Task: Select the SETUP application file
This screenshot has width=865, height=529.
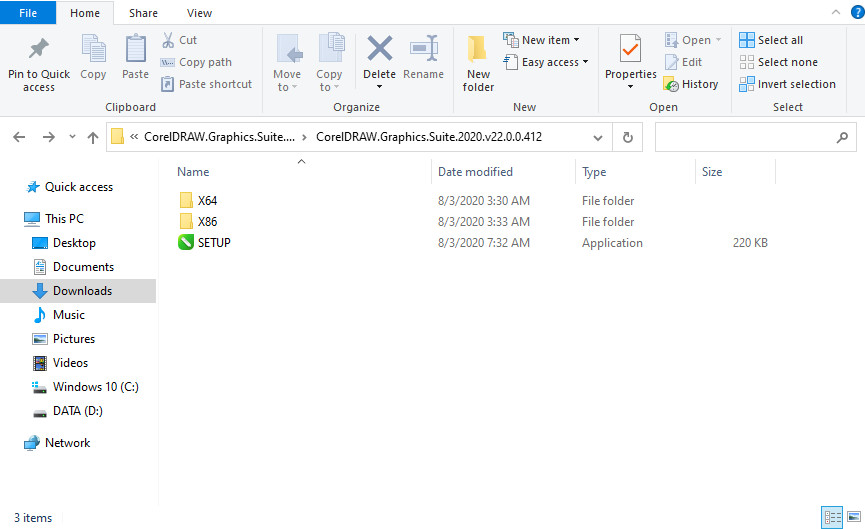Action: pyautogui.click(x=214, y=243)
